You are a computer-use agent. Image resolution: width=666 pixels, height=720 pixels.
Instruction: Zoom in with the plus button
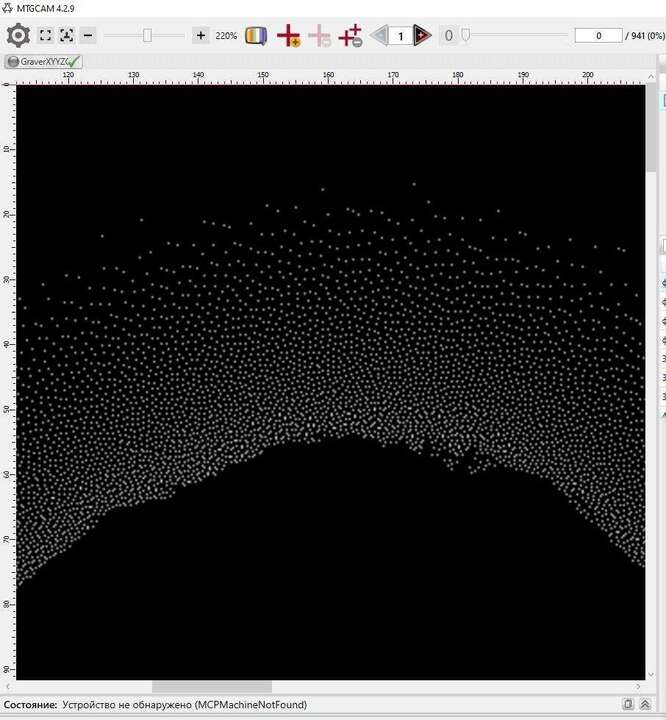[x=200, y=36]
